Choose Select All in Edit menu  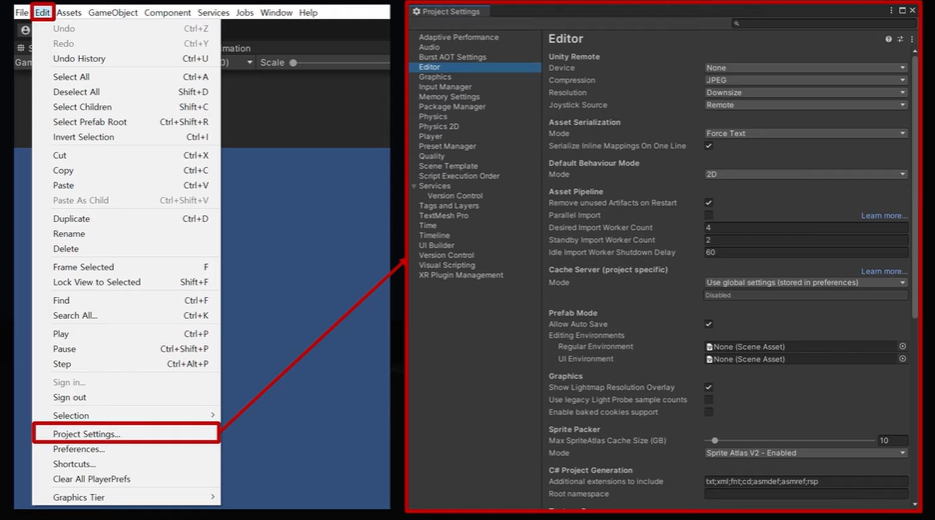click(126, 77)
